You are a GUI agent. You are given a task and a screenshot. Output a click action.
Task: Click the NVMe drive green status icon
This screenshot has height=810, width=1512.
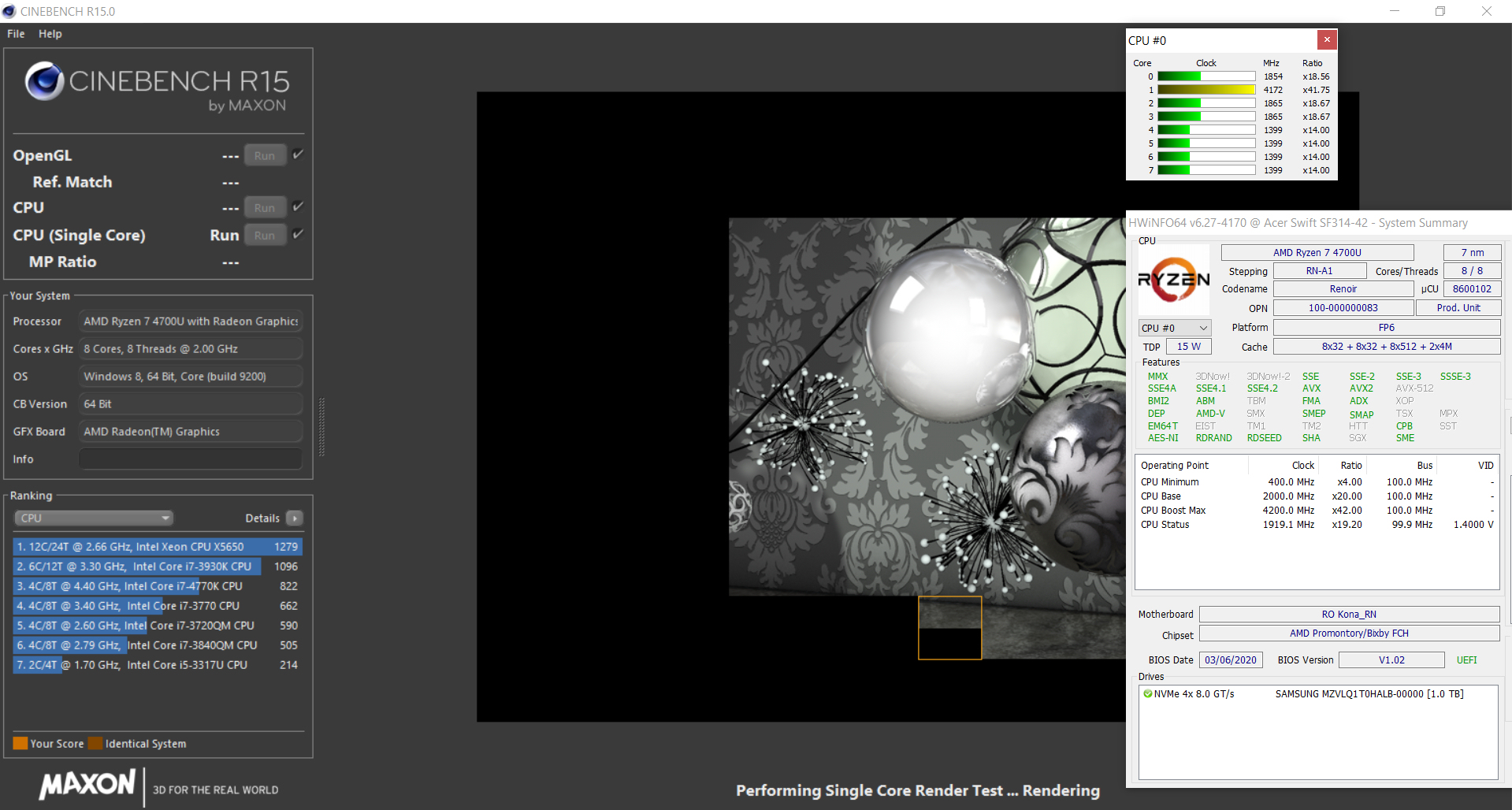pyautogui.click(x=1148, y=694)
